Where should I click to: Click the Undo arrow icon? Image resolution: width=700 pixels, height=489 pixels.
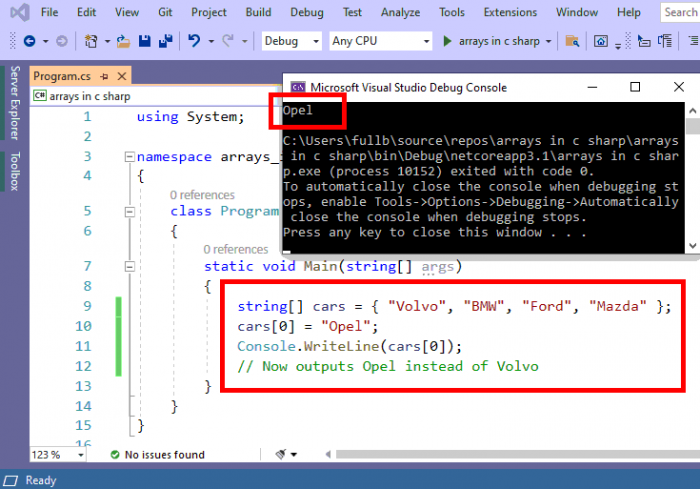pos(194,41)
